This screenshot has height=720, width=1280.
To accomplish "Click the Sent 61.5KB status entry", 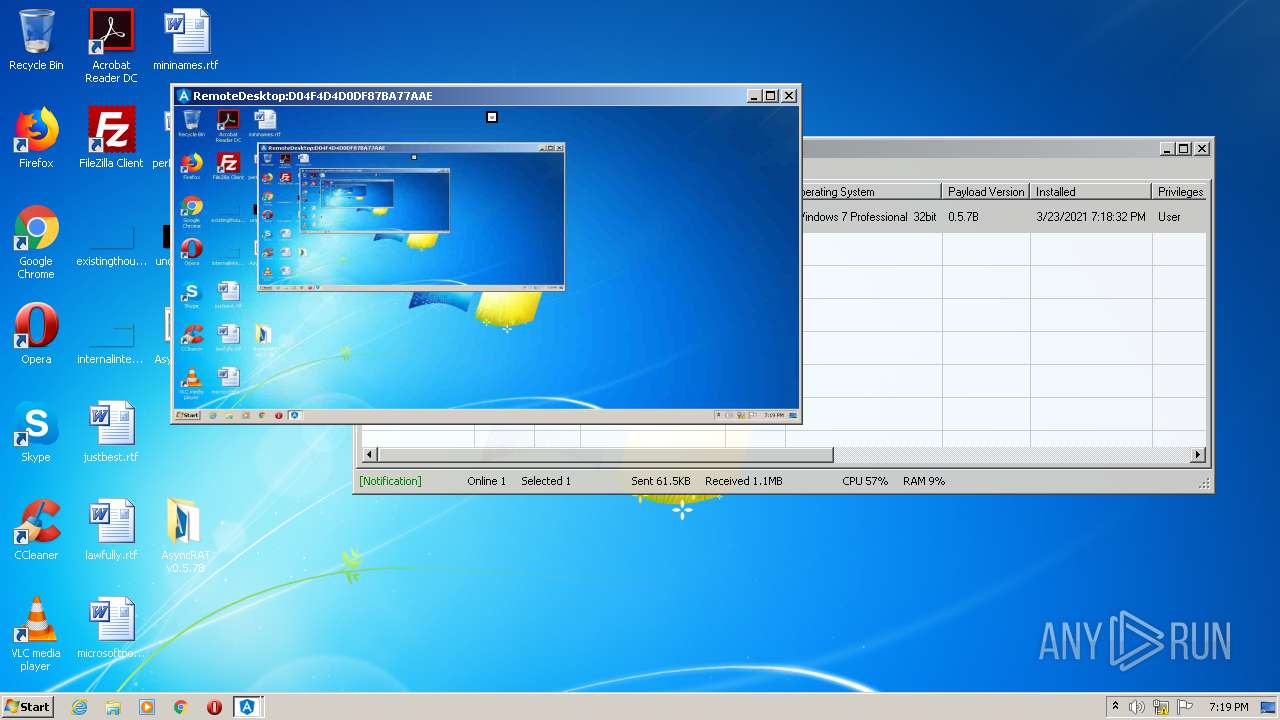I will (x=661, y=481).
